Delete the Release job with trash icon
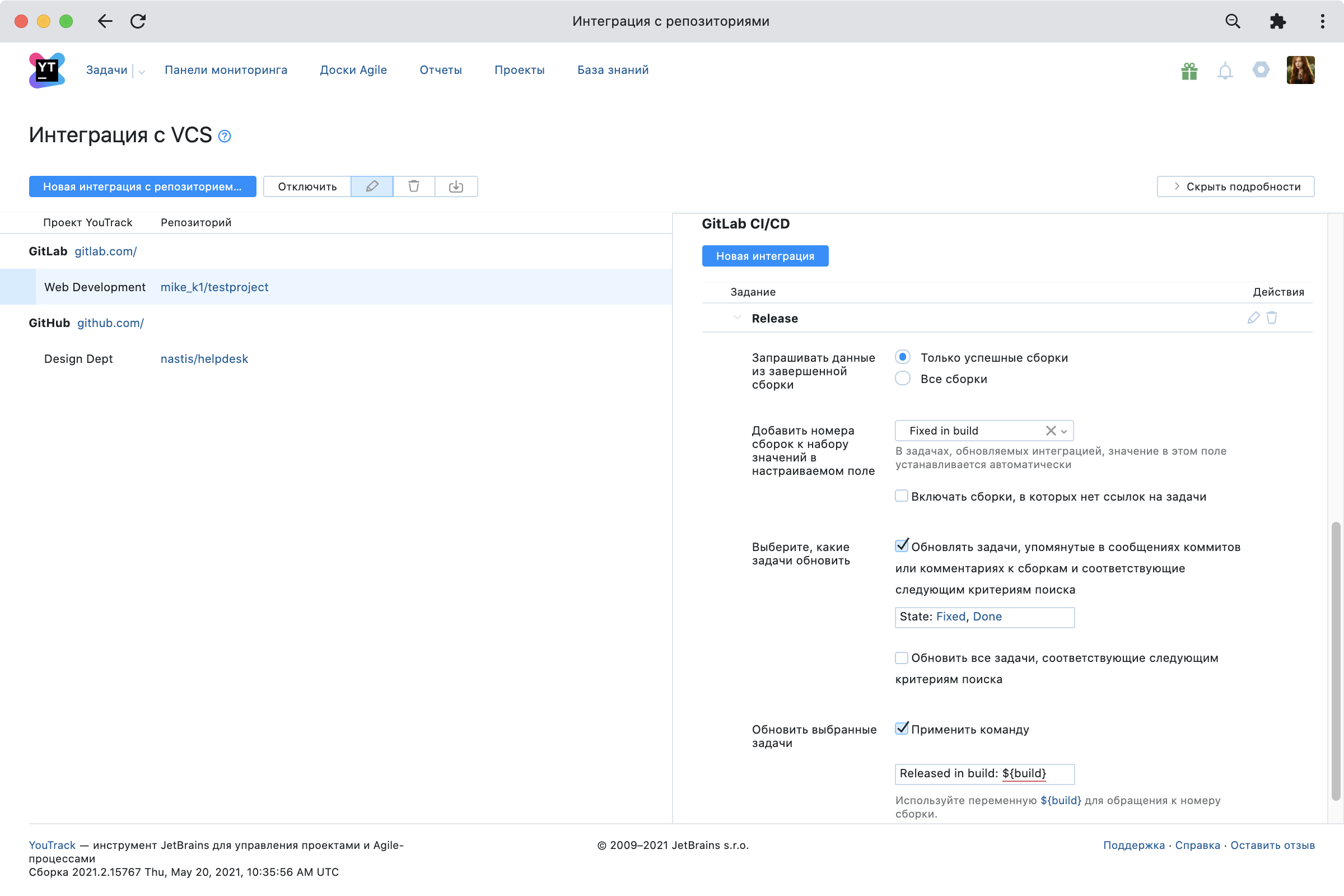 point(1271,318)
